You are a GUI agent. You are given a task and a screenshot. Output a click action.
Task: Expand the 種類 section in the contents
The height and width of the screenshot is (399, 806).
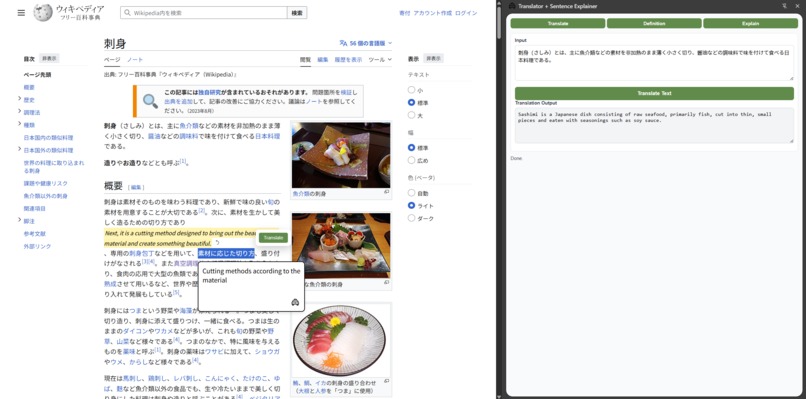point(20,124)
